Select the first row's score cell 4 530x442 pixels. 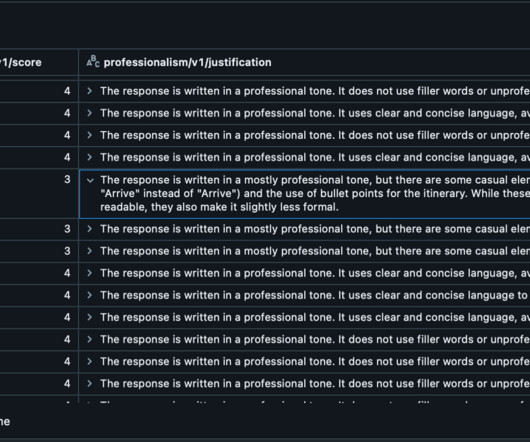[x=39, y=91]
